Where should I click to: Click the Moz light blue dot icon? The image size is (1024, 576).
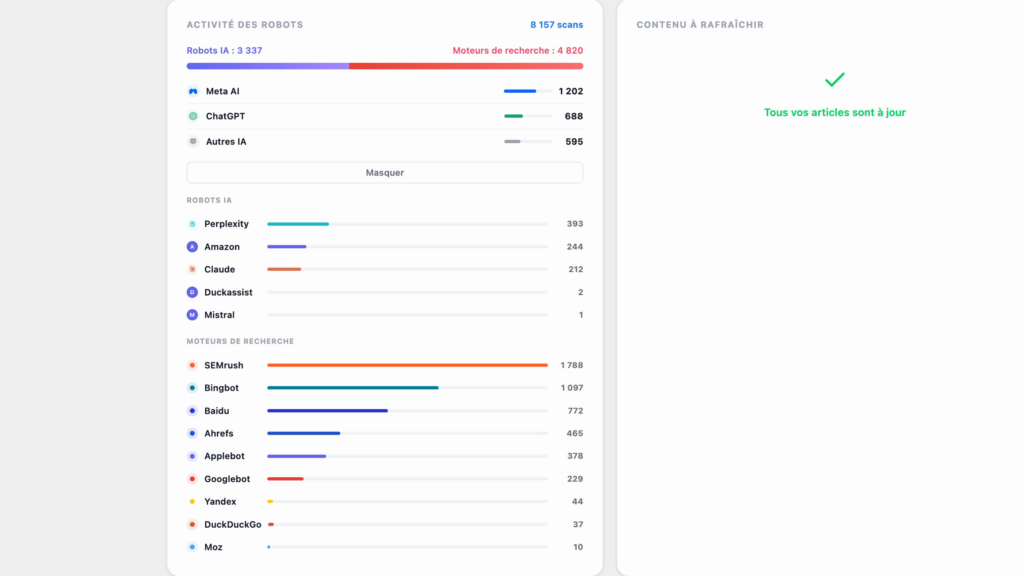[x=192, y=547]
